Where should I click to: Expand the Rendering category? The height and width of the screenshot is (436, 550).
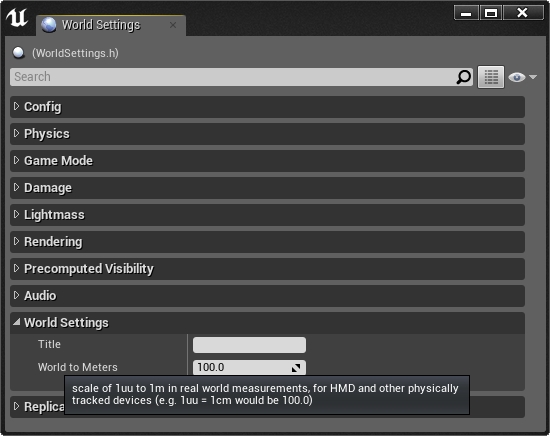coord(267,242)
